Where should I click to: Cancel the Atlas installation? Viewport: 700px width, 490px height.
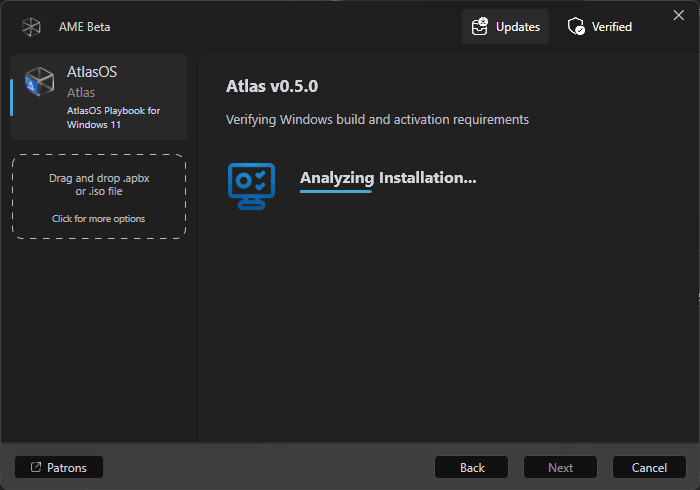tap(649, 467)
